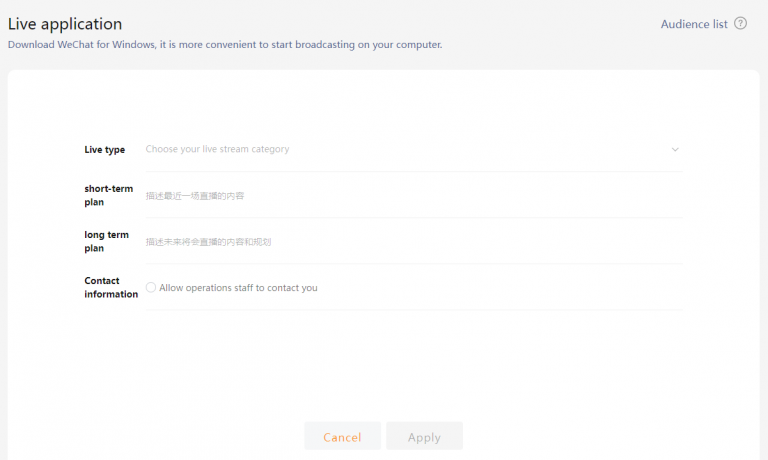Expand the Live type chevron arrow
The width and height of the screenshot is (768, 460).
(x=675, y=149)
